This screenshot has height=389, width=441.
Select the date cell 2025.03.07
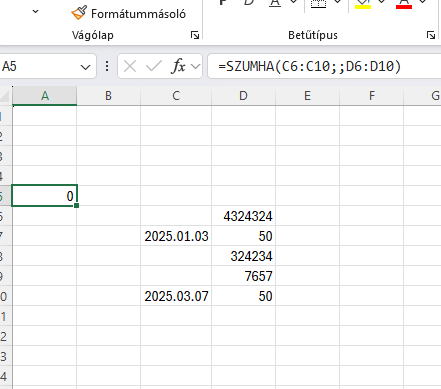176,296
